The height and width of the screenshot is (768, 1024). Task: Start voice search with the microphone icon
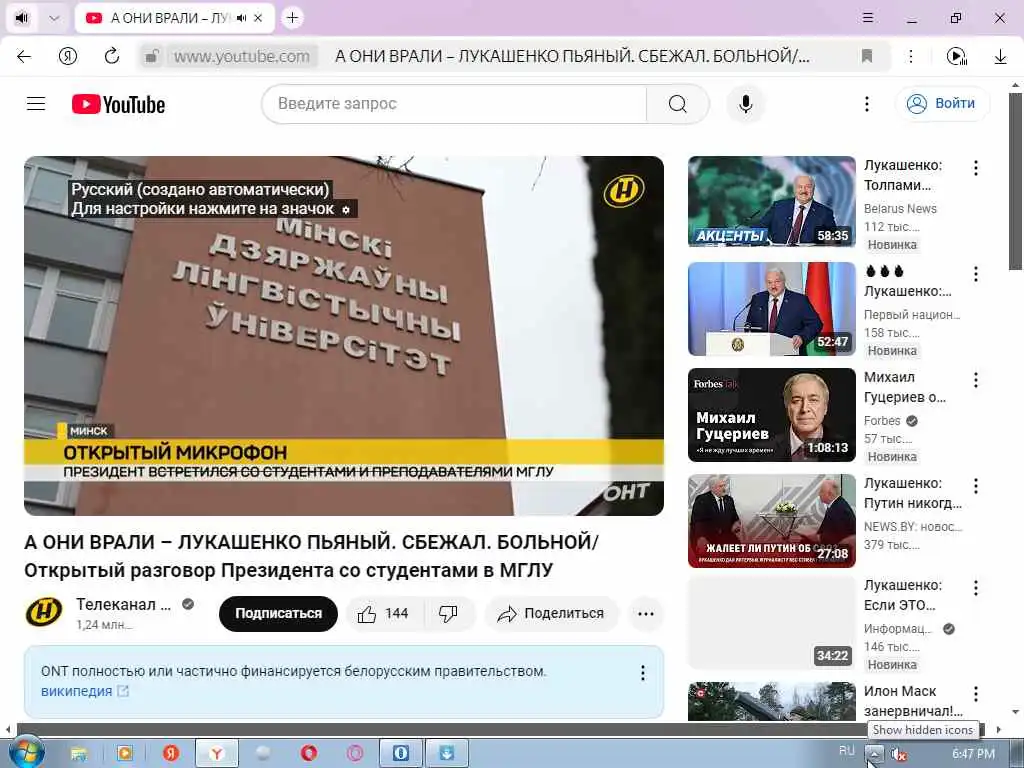[x=745, y=104]
